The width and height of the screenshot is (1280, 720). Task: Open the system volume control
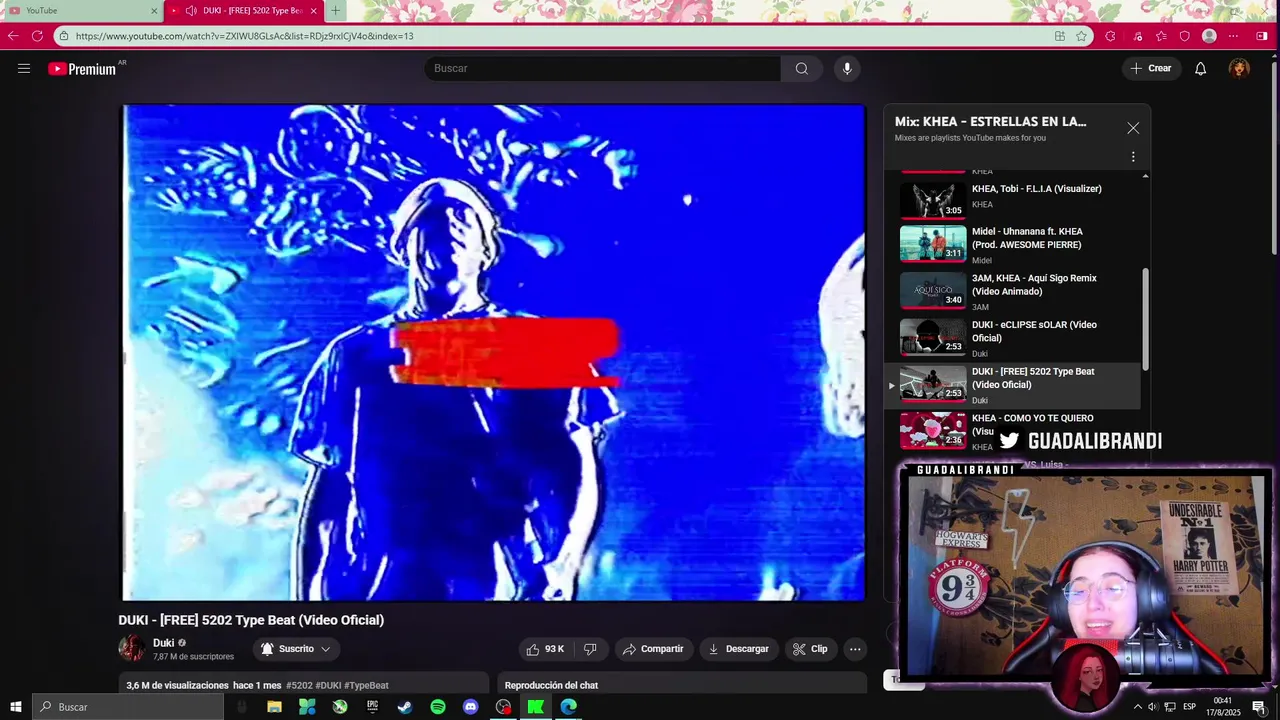pos(1153,707)
